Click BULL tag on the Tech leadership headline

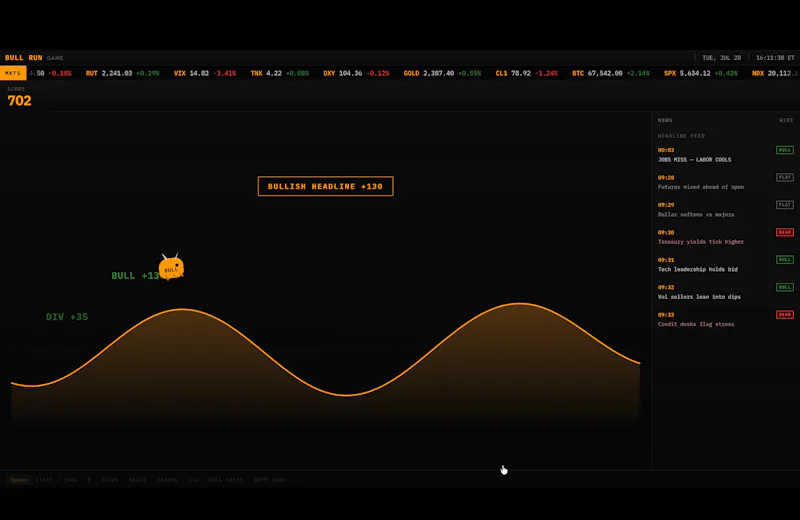tap(785, 260)
